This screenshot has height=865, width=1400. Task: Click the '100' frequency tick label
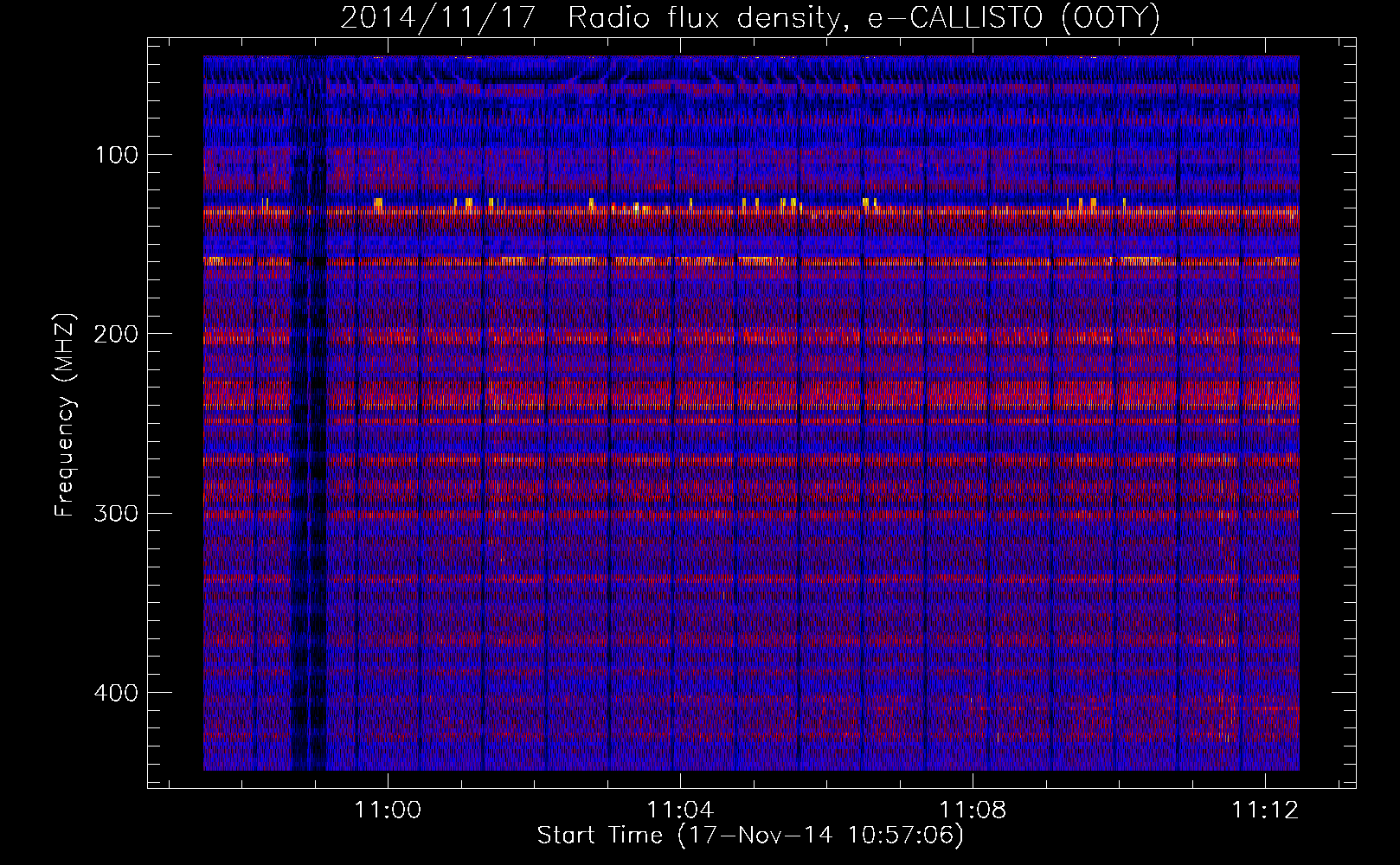(114, 155)
